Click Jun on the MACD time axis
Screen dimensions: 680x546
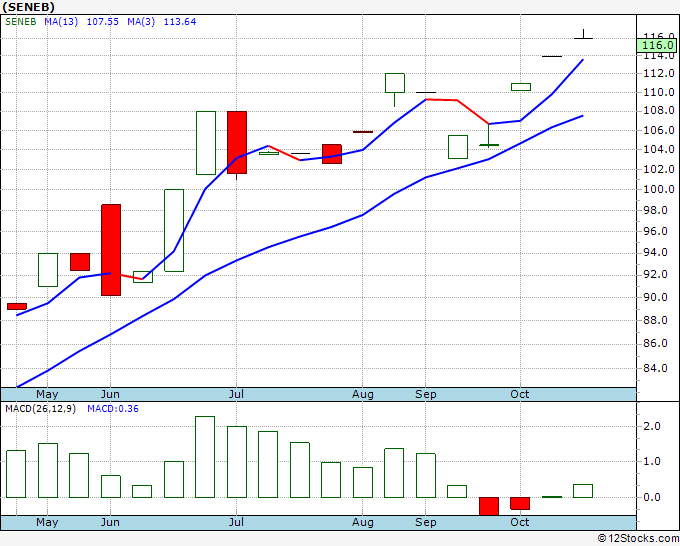tap(110, 522)
